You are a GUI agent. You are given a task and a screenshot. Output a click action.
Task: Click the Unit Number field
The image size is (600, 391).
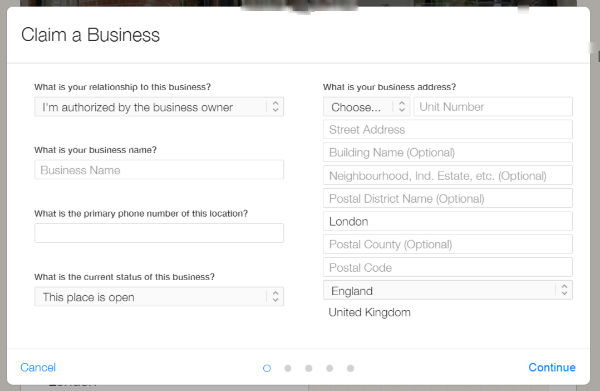(x=493, y=107)
